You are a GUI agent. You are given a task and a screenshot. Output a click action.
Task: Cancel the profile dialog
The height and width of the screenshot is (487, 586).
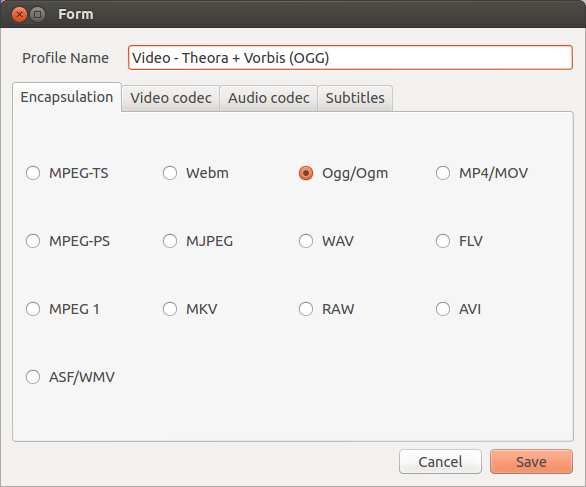click(x=440, y=462)
